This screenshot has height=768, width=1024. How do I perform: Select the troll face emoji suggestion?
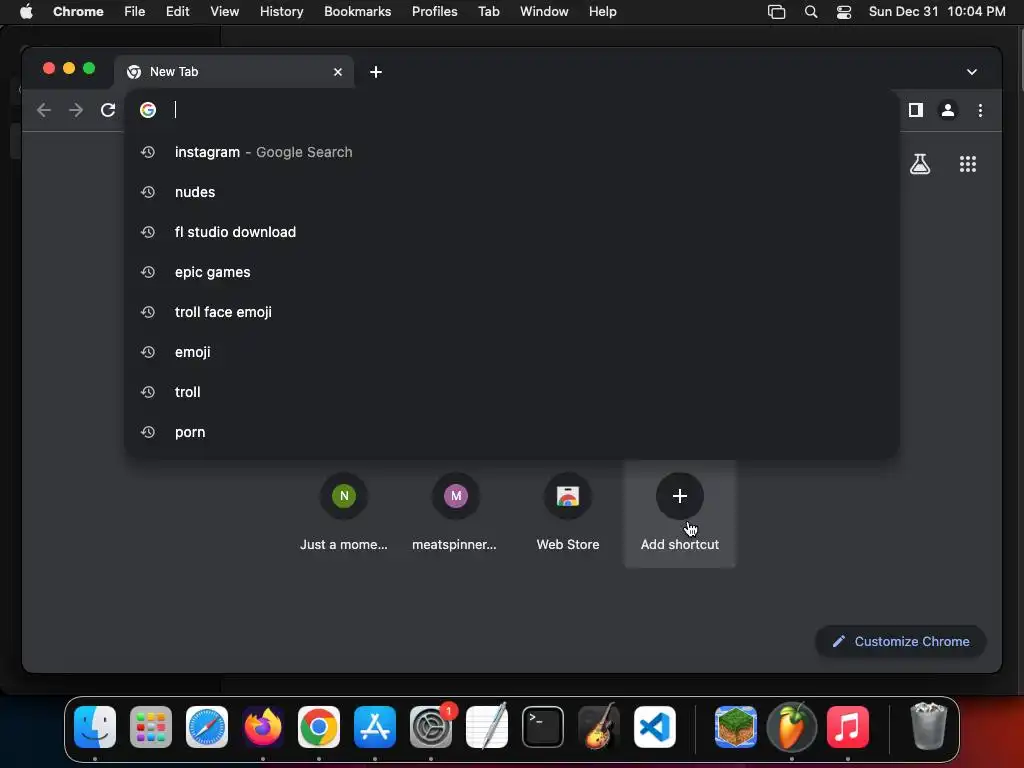pyautogui.click(x=511, y=312)
